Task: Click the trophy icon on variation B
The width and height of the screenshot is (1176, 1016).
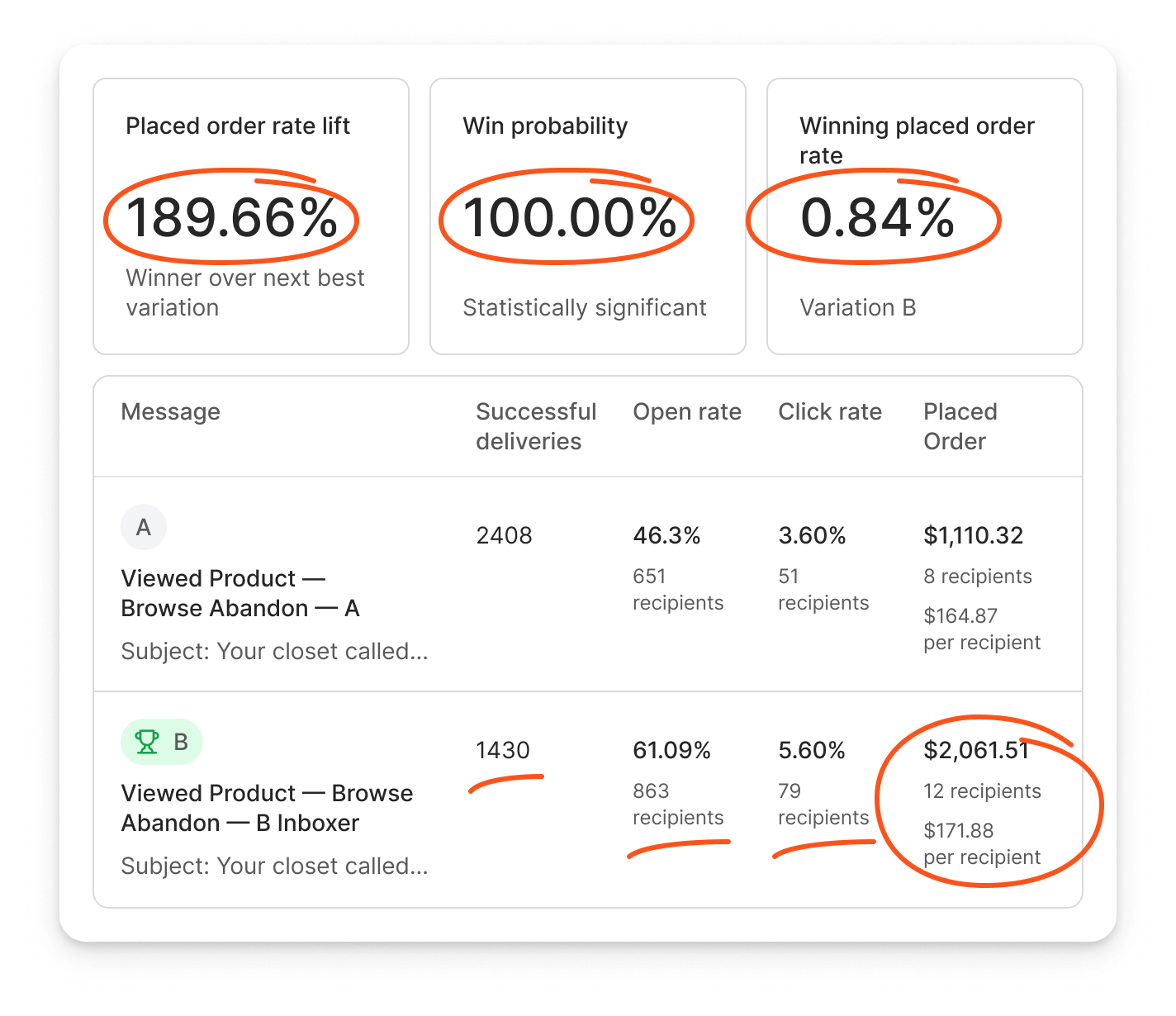Action: [x=147, y=742]
